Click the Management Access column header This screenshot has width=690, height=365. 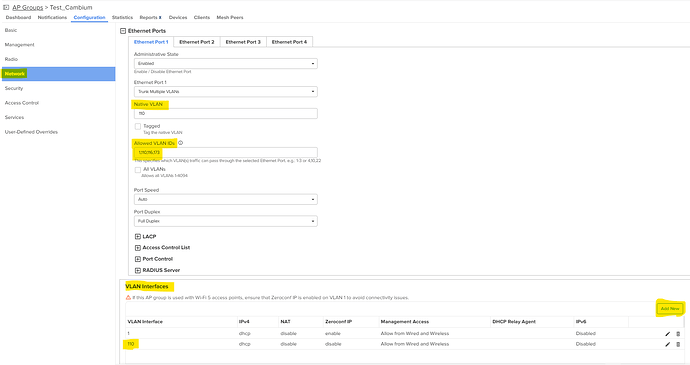404,322
